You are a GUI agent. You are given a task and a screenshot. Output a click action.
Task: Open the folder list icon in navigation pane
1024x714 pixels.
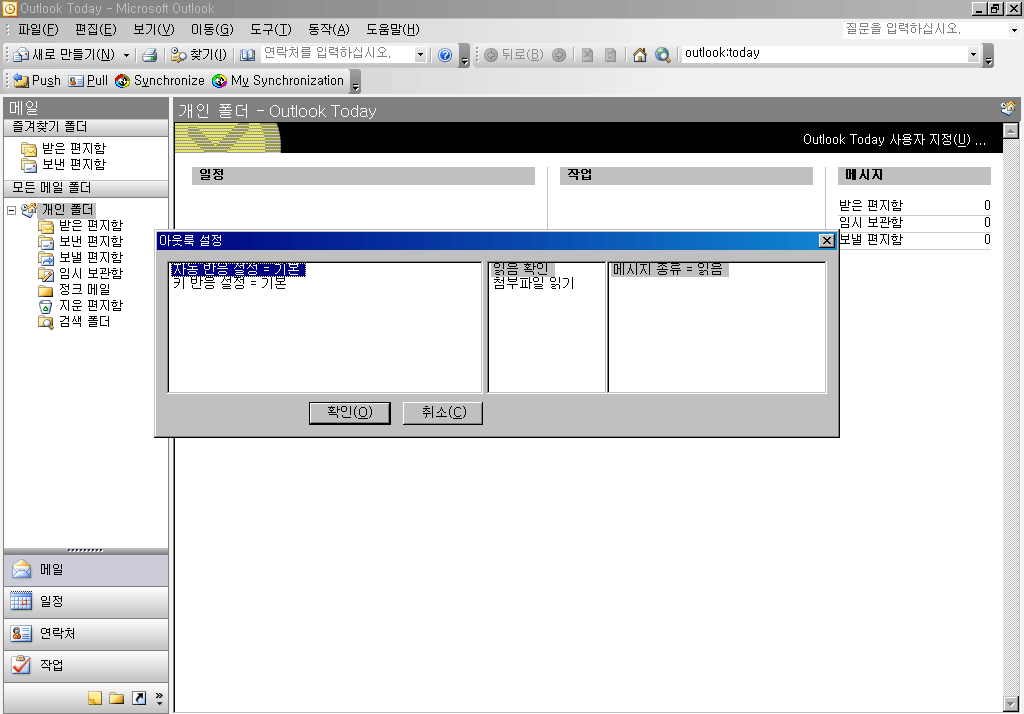pos(117,698)
